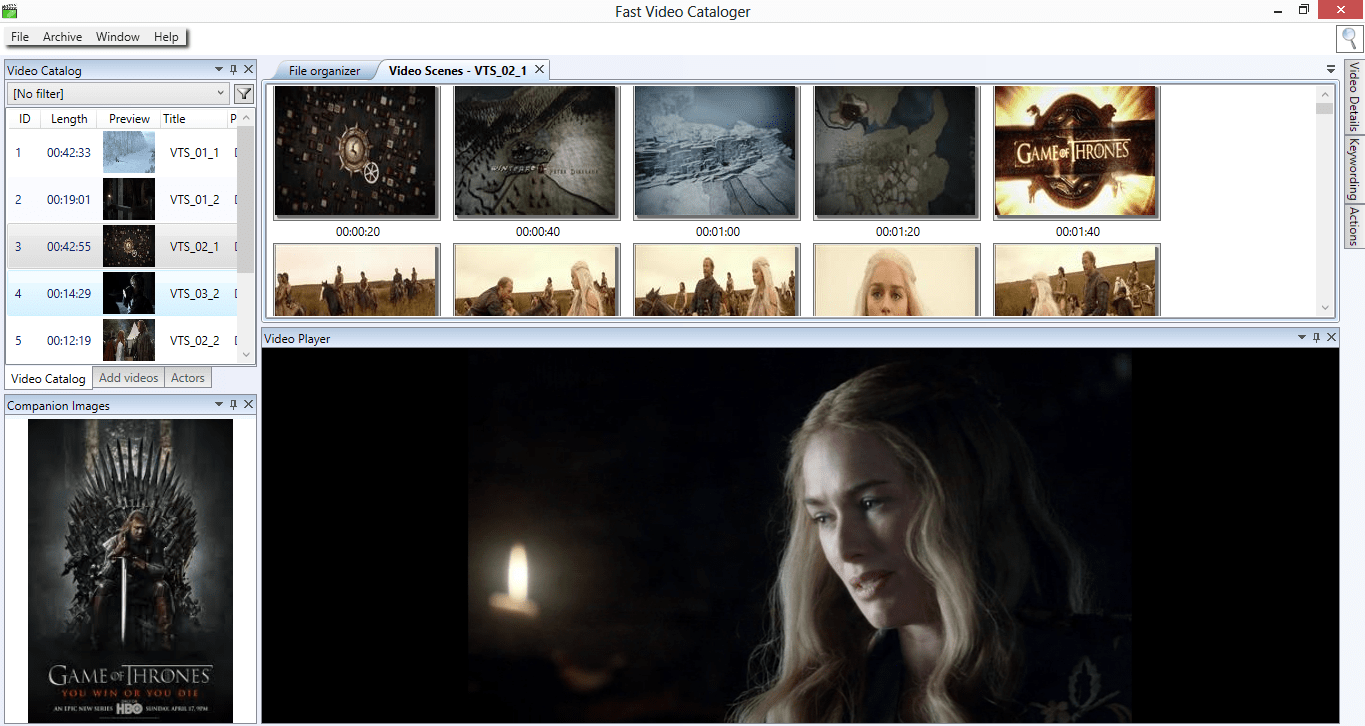The height and width of the screenshot is (726, 1365).
Task: Open the Video Details side tab
Action: [x=1354, y=97]
